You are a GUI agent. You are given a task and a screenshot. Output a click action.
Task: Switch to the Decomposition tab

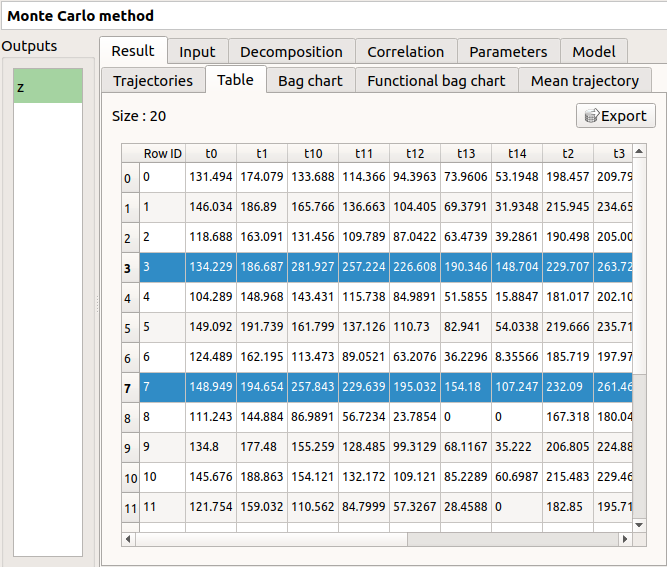click(291, 52)
